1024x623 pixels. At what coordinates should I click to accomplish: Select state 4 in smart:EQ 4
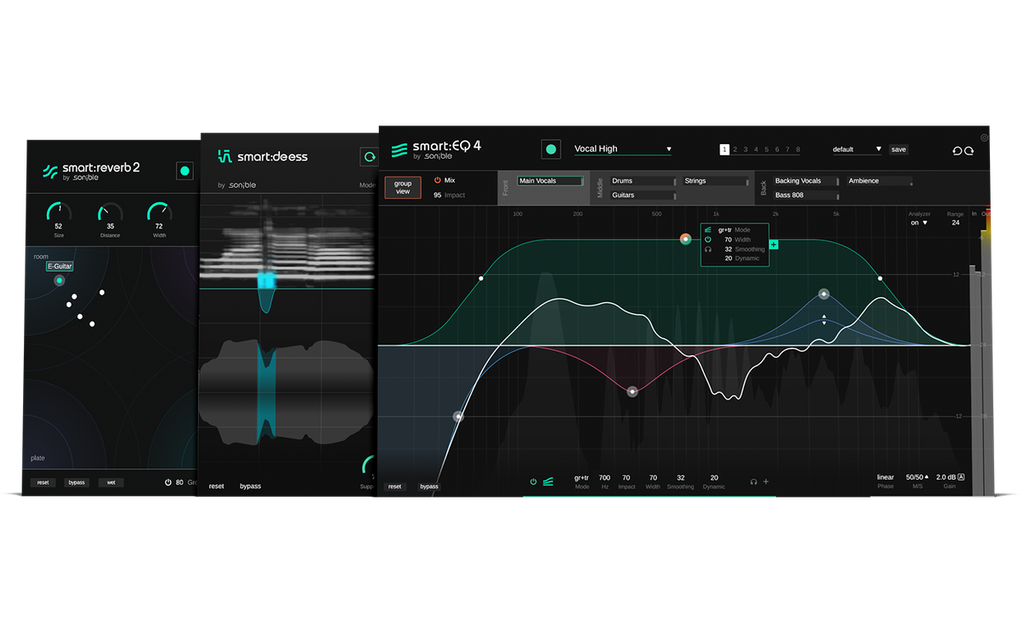(x=756, y=150)
